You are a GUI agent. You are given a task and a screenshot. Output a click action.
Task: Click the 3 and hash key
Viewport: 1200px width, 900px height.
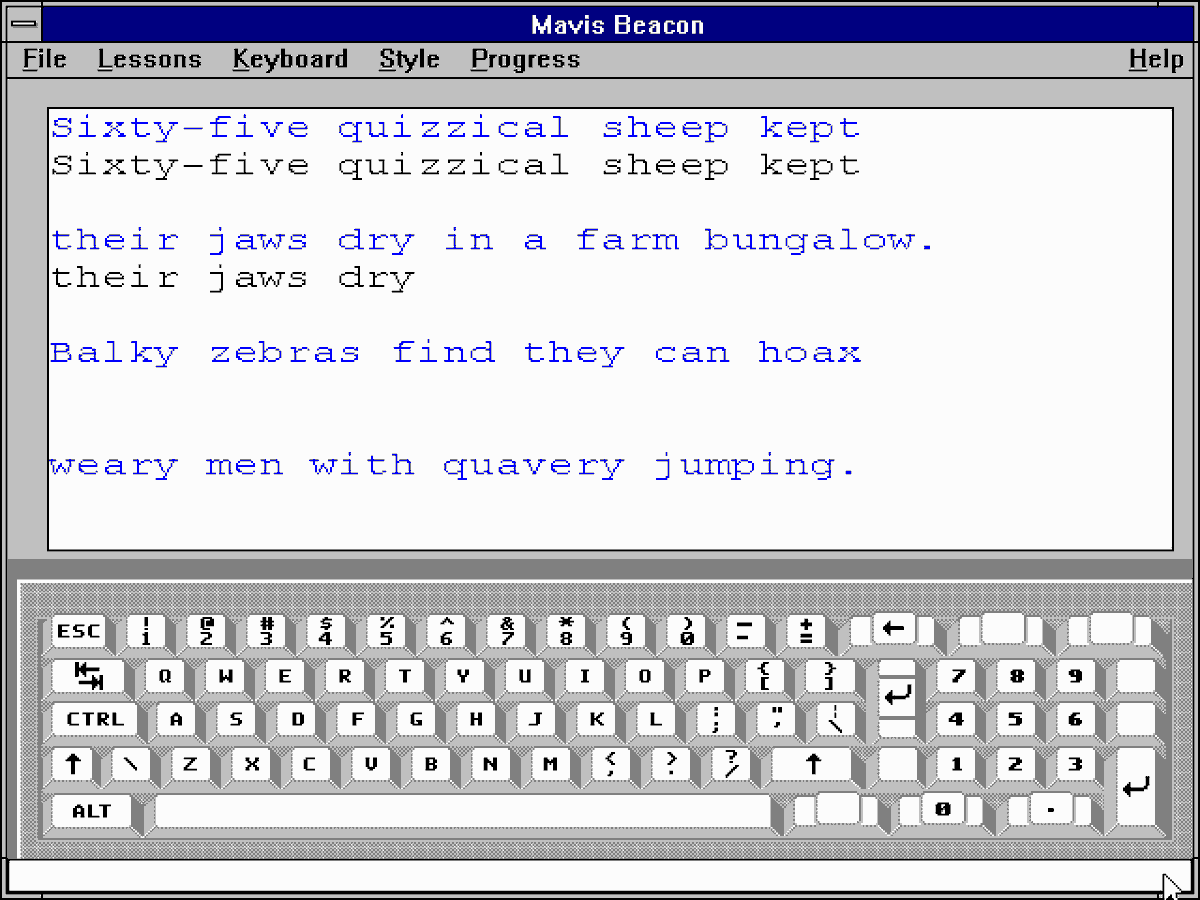click(266, 631)
